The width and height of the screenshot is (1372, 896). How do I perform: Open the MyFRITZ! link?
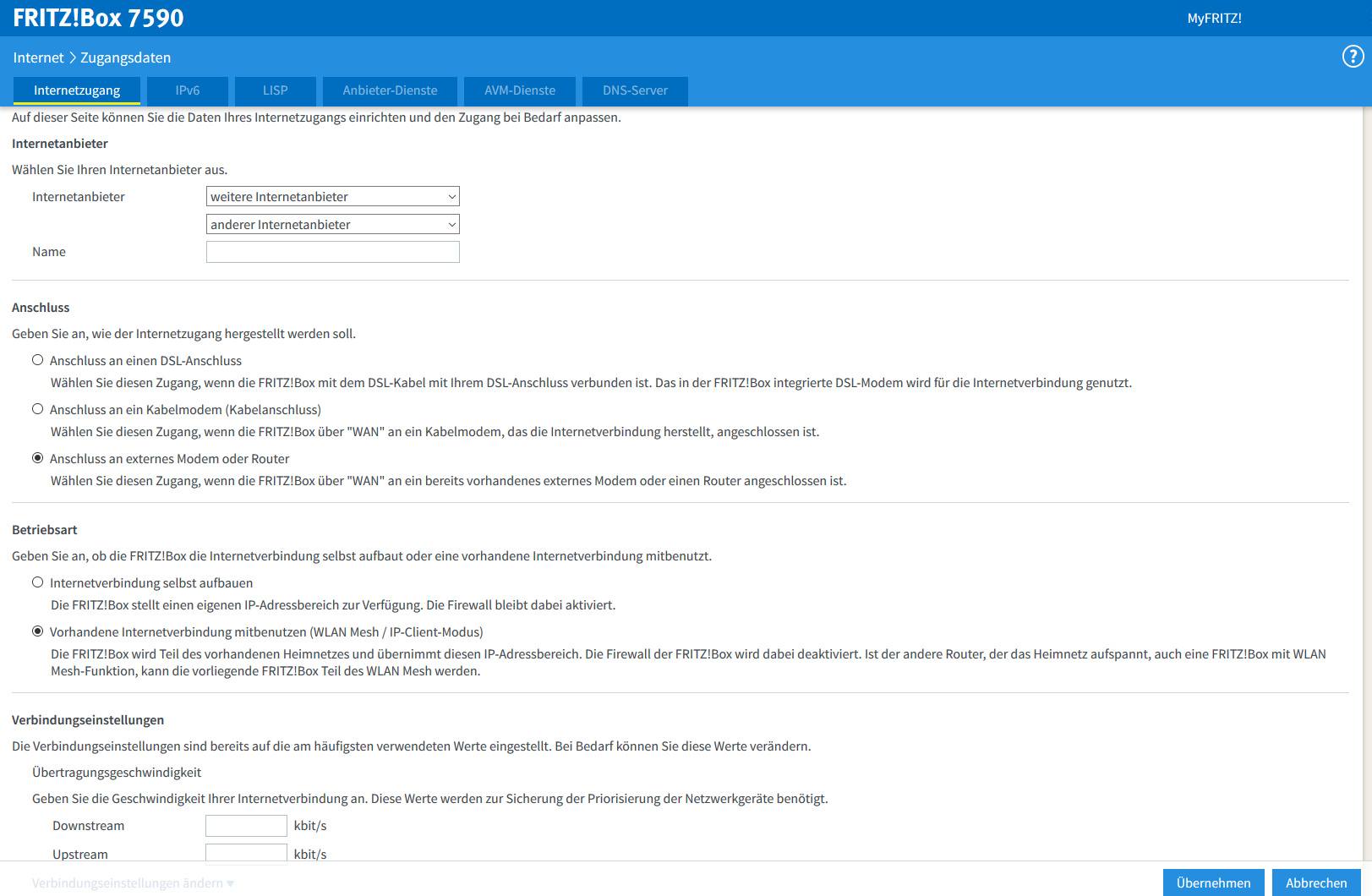(1214, 18)
